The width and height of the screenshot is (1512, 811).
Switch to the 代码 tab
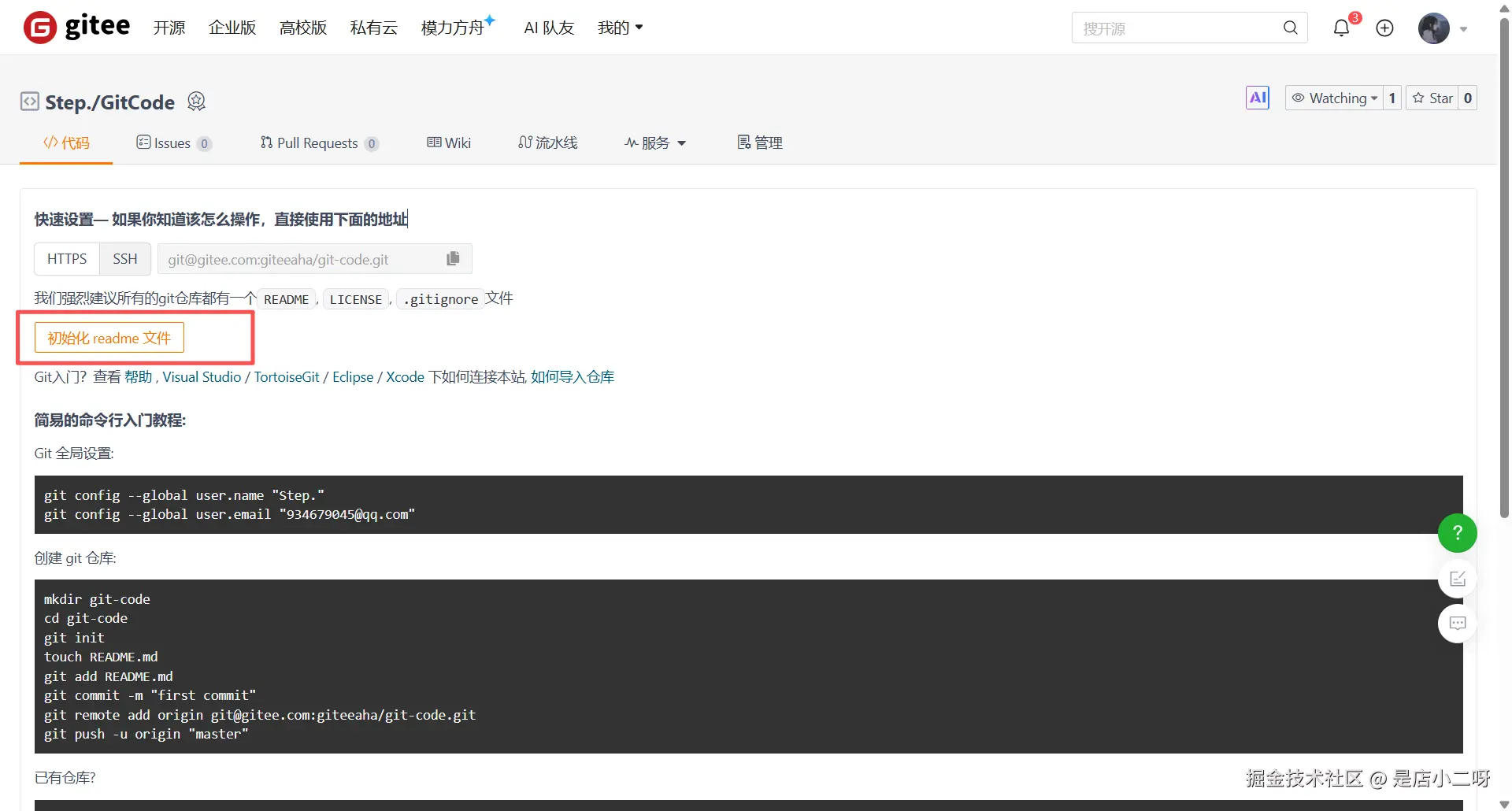click(x=66, y=143)
